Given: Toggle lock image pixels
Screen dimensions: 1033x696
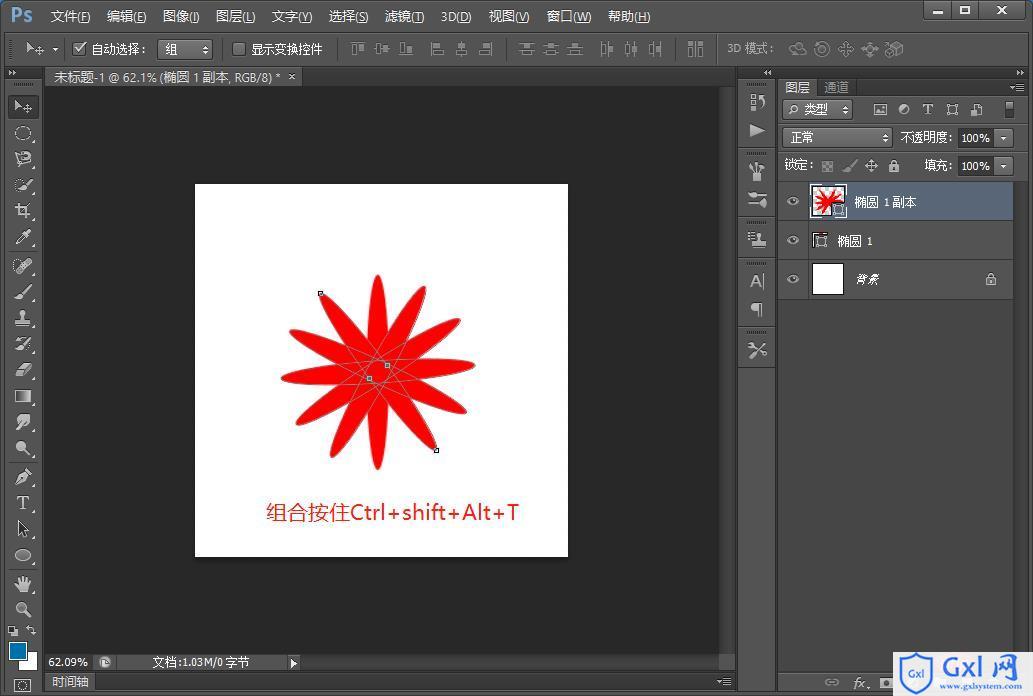Looking at the screenshot, I should coord(850,166).
